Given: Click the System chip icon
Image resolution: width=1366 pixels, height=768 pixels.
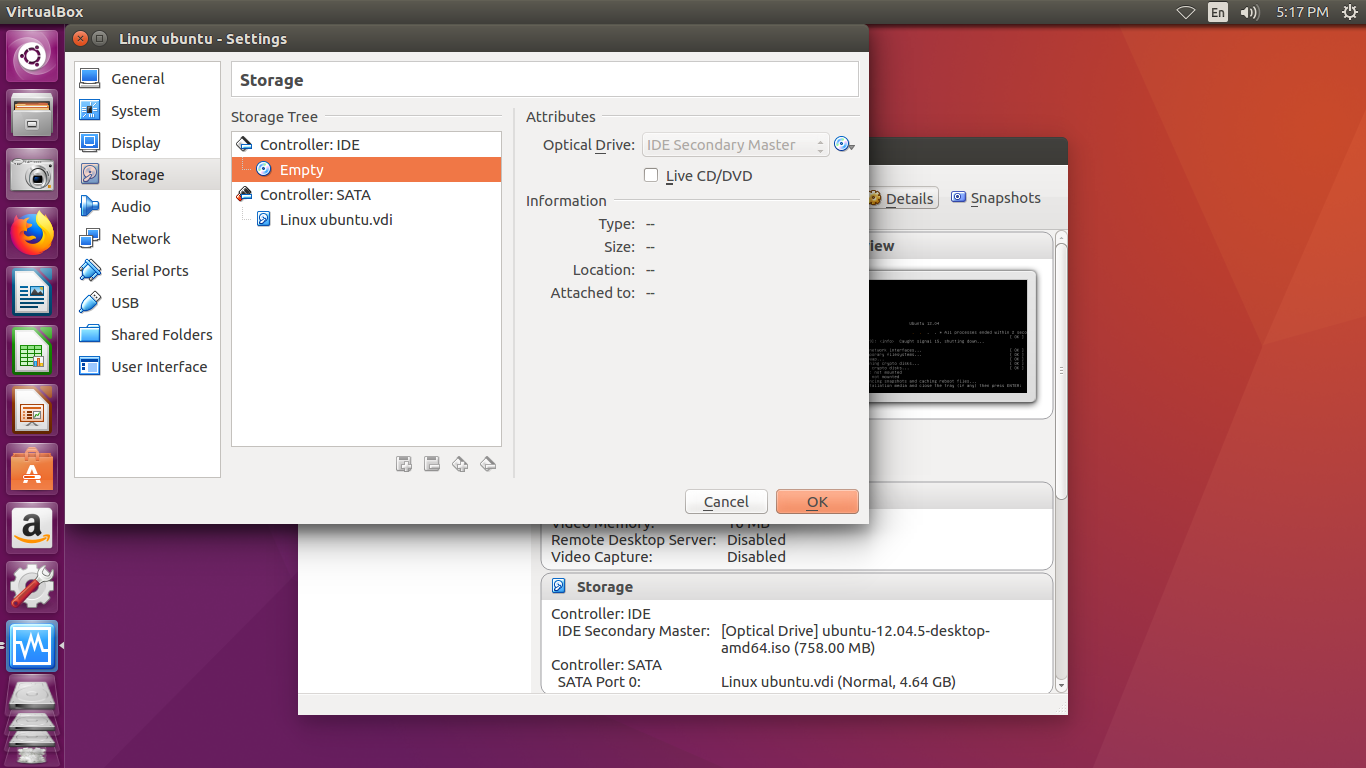Looking at the screenshot, I should (x=90, y=110).
